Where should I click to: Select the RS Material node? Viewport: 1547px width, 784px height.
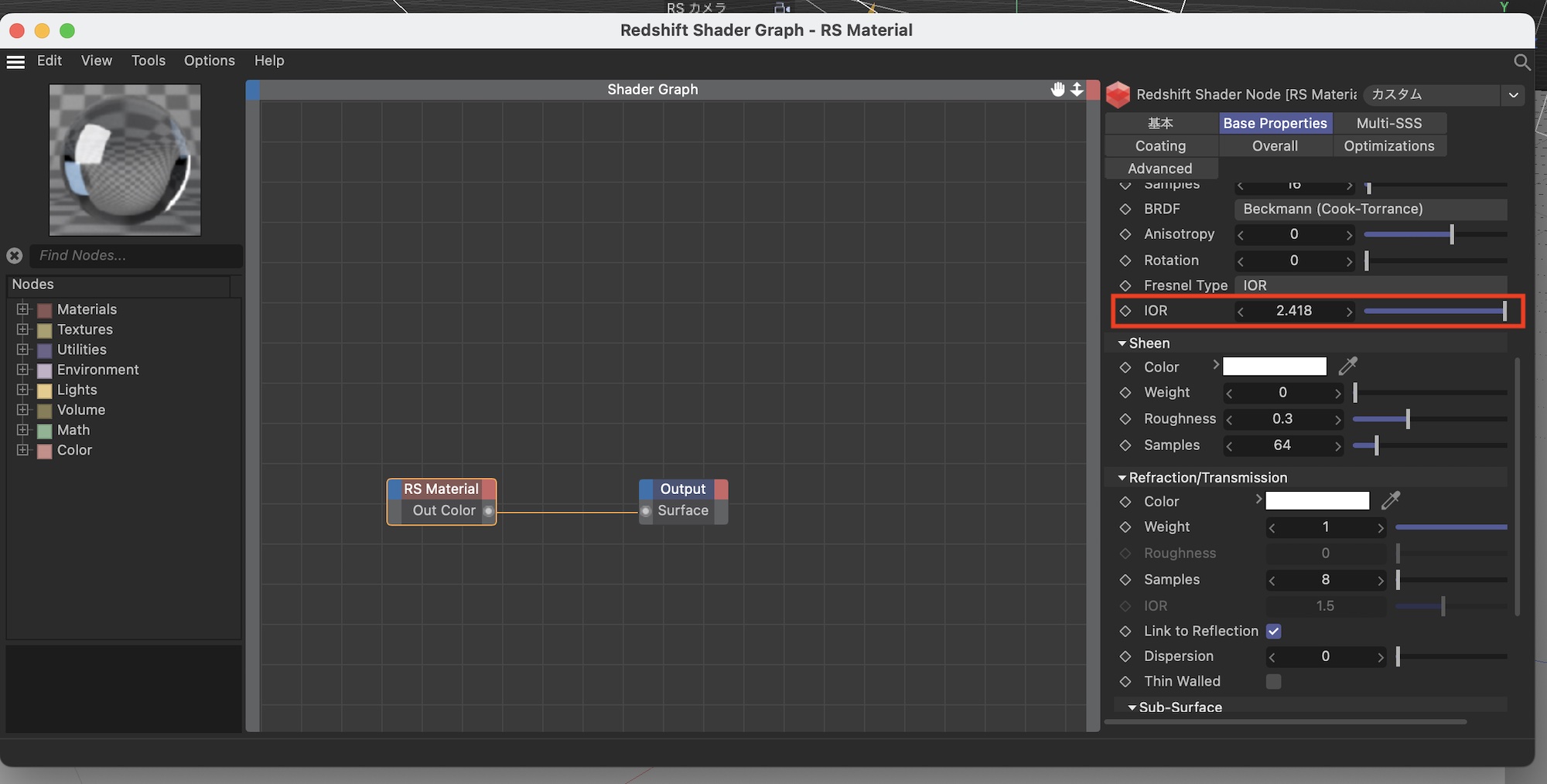click(441, 489)
